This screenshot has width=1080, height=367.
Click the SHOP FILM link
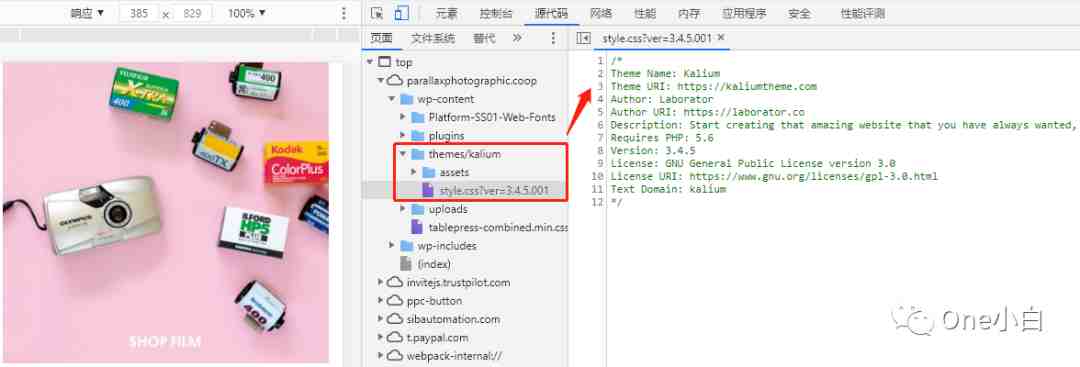point(165,341)
